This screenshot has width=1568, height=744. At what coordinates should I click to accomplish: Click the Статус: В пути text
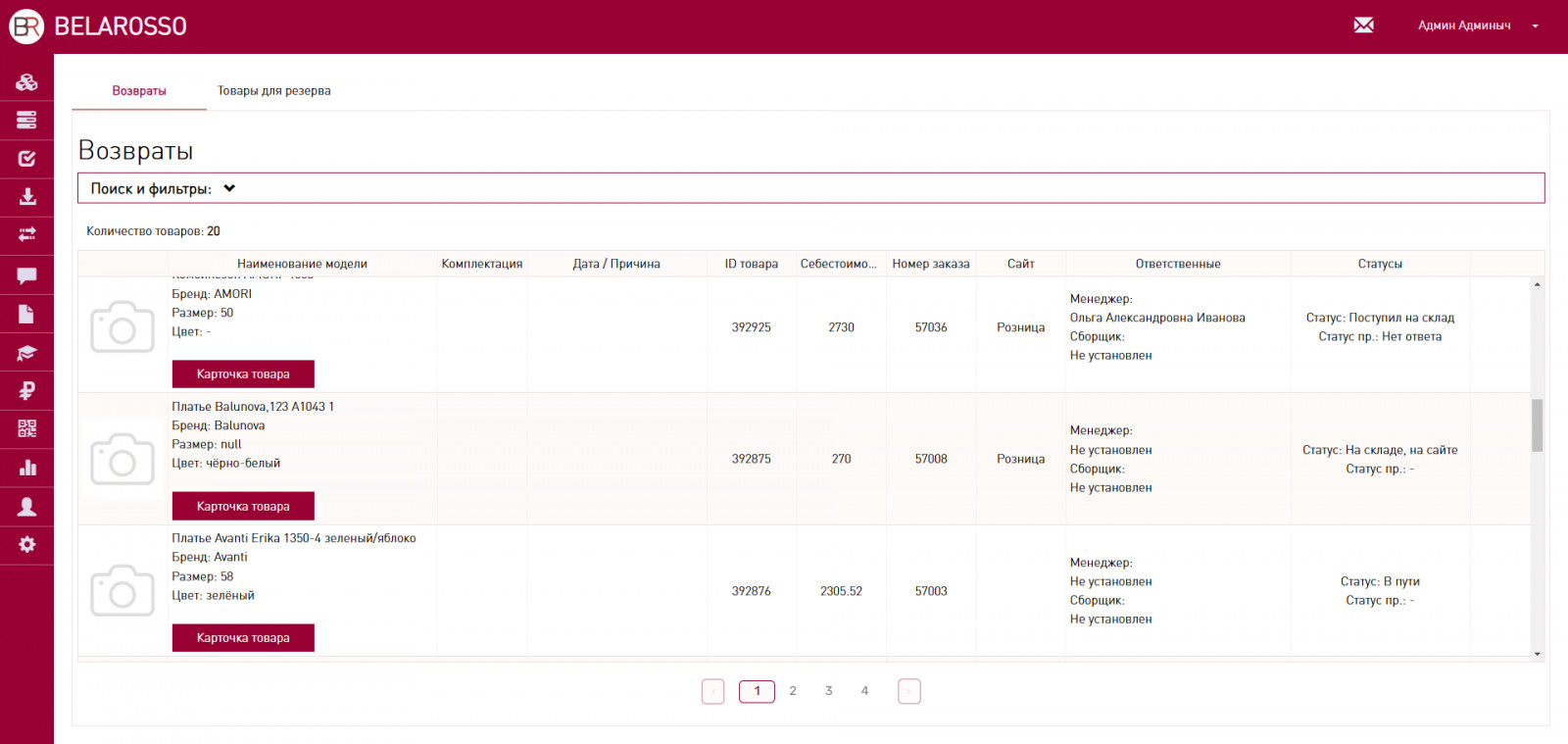pos(1380,581)
